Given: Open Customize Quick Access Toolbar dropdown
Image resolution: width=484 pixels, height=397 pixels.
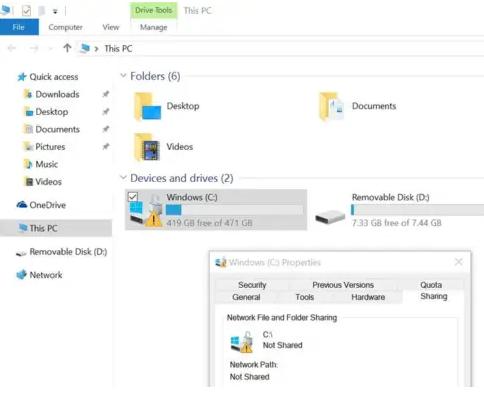Looking at the screenshot, I should pyautogui.click(x=55, y=11).
